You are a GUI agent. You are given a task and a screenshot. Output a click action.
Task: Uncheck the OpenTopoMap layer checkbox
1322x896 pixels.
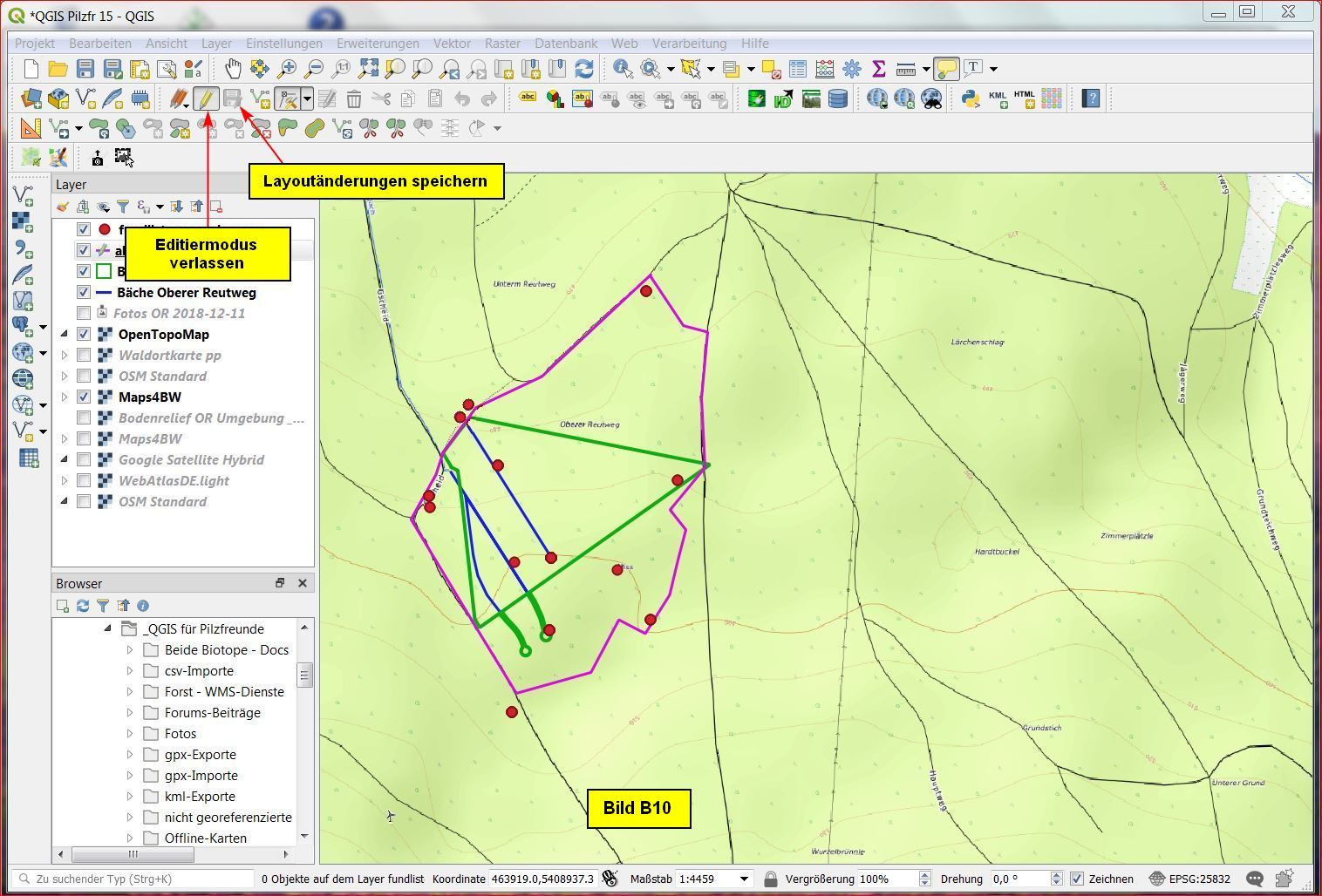click(84, 335)
